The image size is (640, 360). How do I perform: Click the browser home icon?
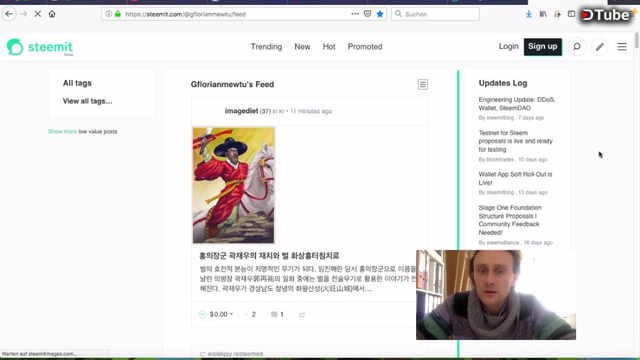(x=52, y=14)
